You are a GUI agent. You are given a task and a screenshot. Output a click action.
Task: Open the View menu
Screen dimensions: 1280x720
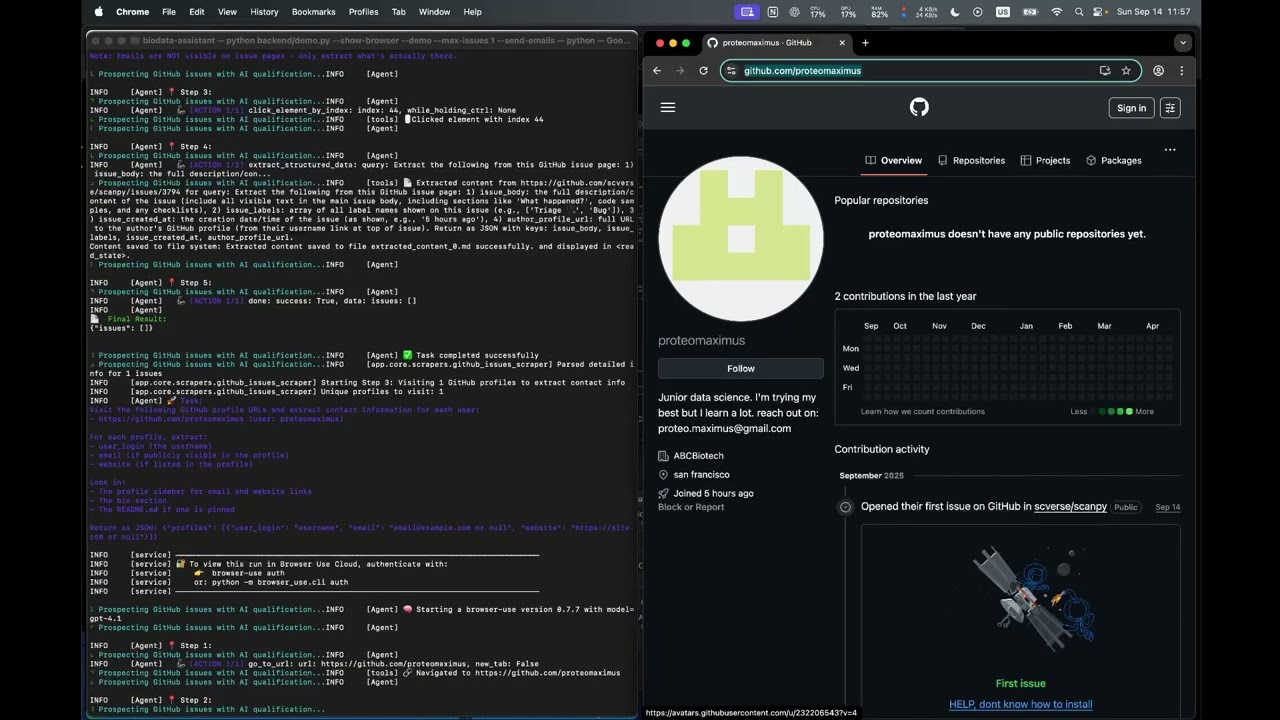click(x=227, y=12)
